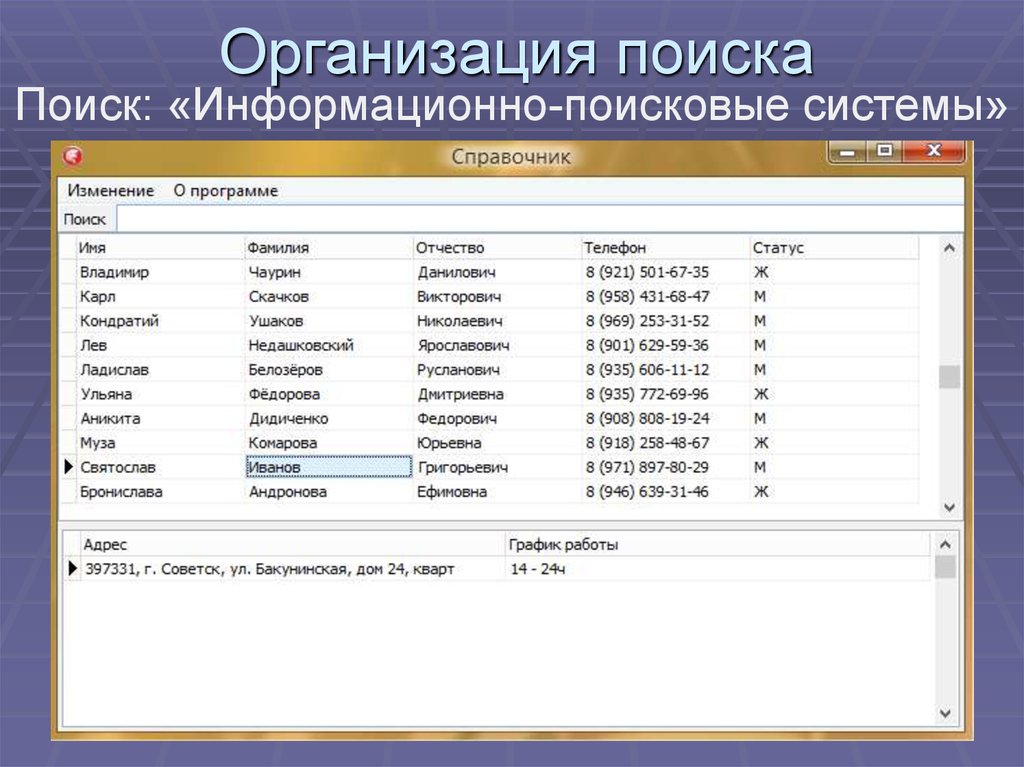Open the О программе menu
Image resolution: width=1024 pixels, height=767 pixels.
click(225, 191)
